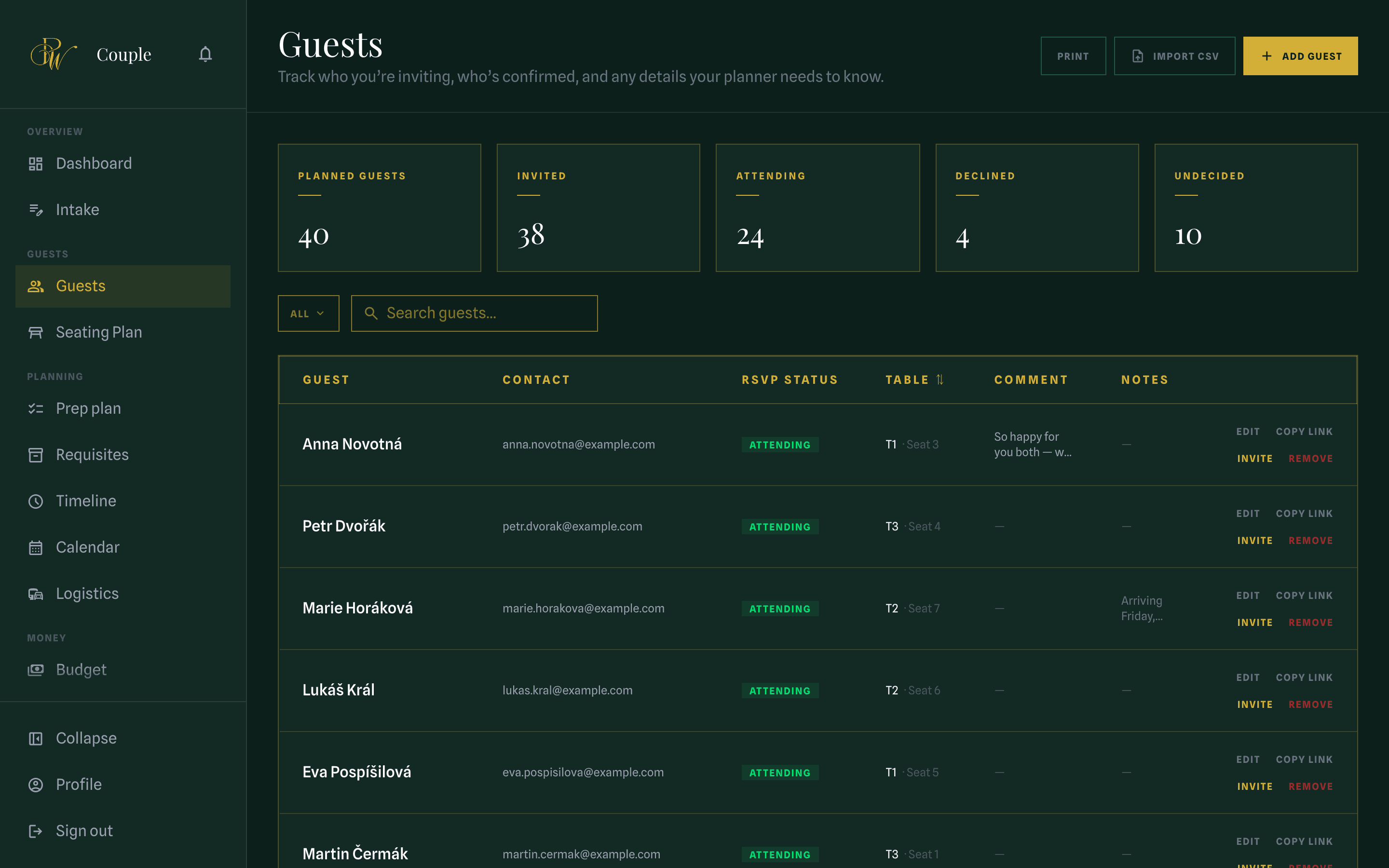Click the Requisites box icon
Viewport: 1389px width, 868px height.
coord(36,455)
